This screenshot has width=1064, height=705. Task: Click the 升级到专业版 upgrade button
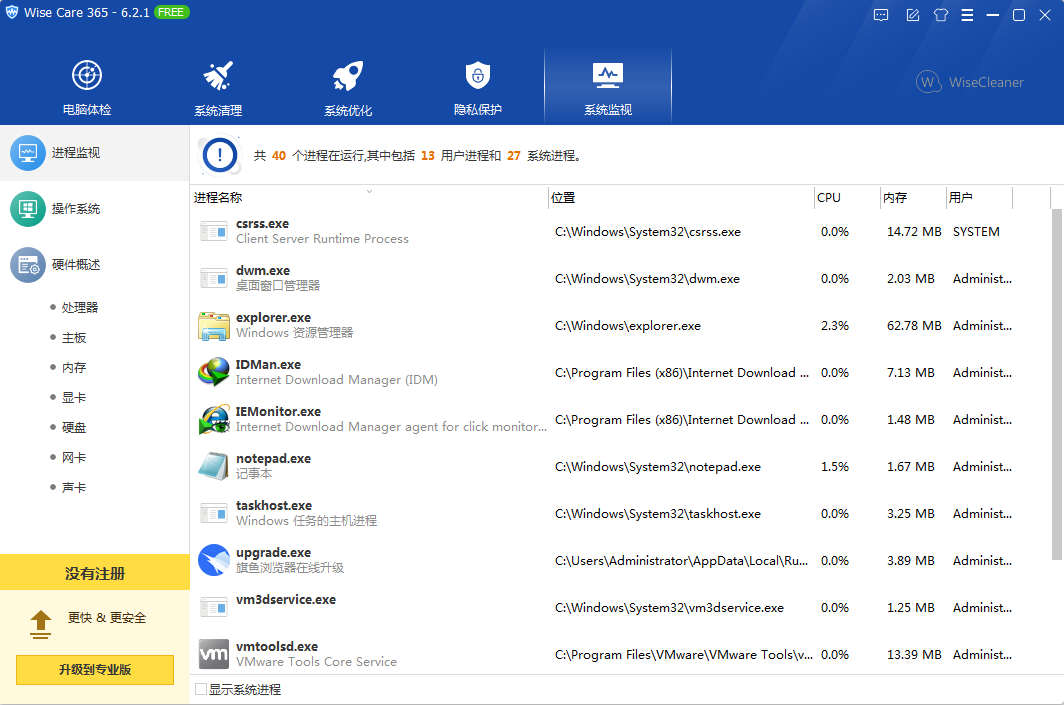[95, 670]
